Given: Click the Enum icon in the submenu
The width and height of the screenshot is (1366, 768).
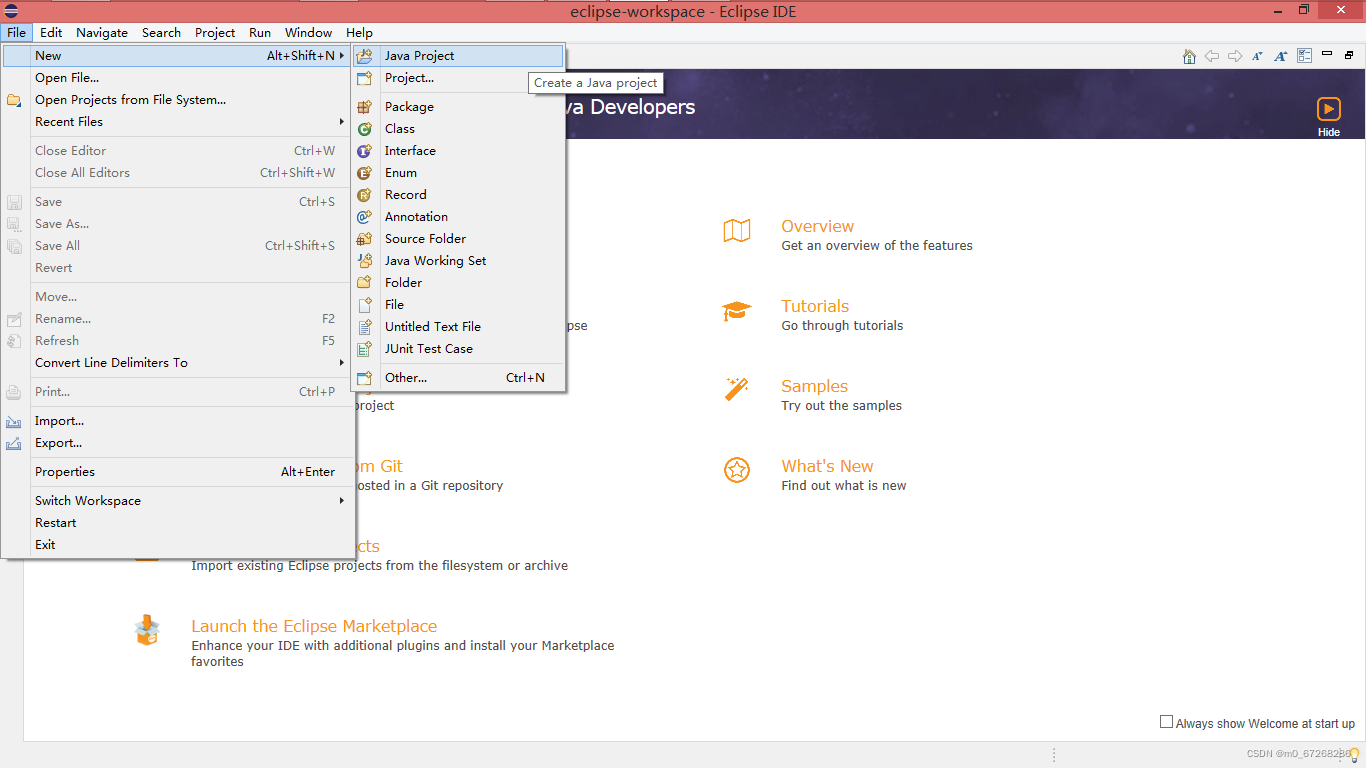Looking at the screenshot, I should pos(365,173).
